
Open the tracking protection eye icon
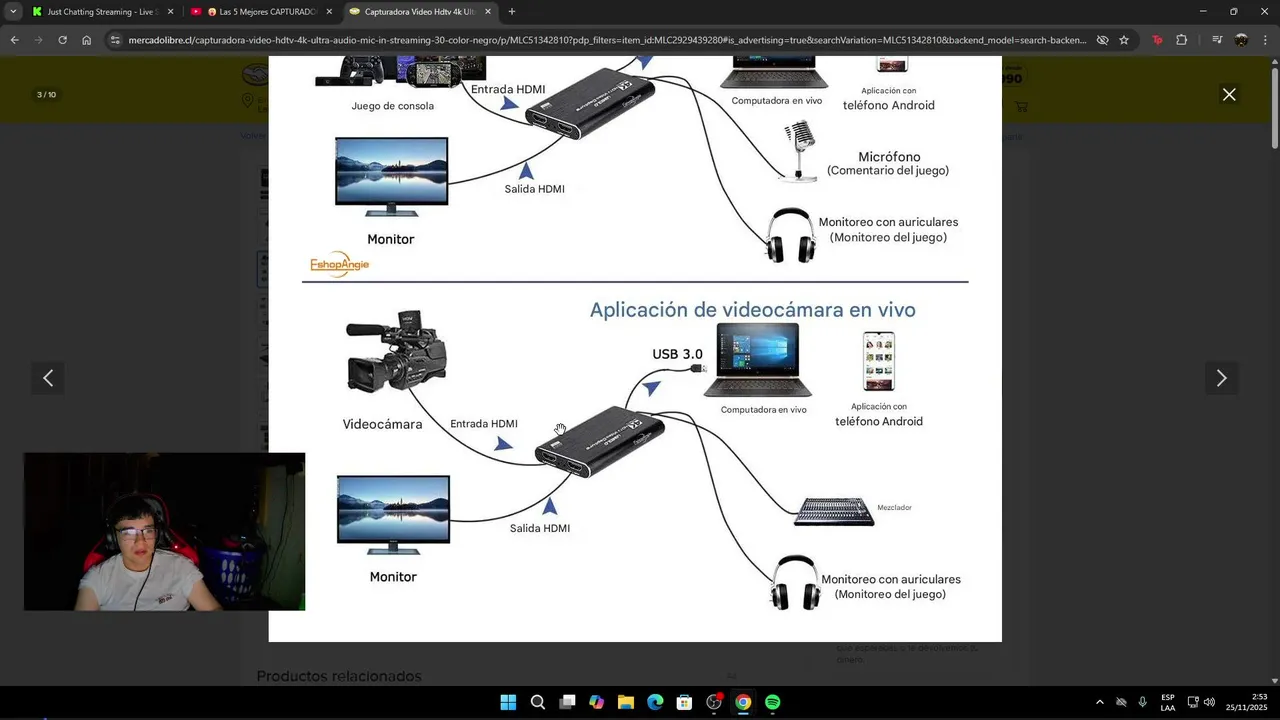coord(1102,40)
